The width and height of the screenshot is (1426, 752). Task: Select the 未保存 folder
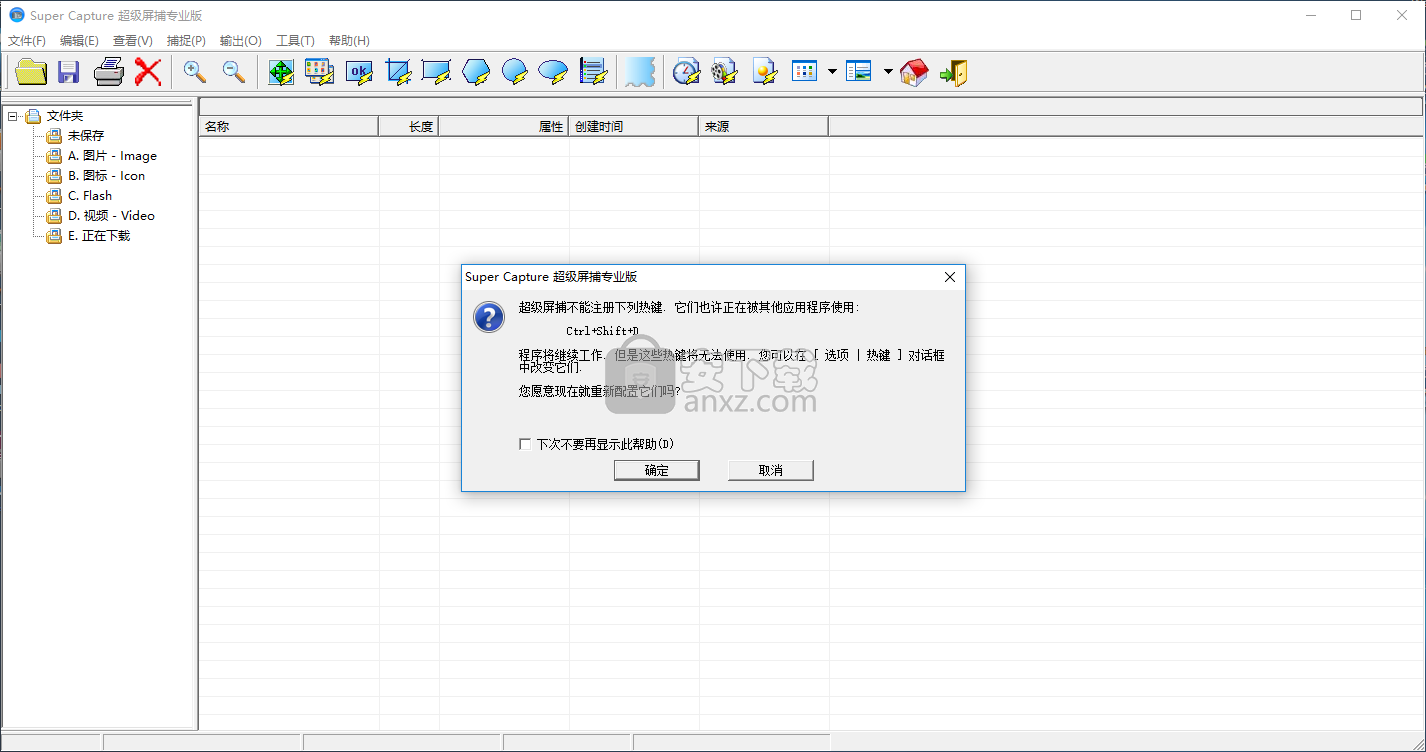click(x=86, y=136)
